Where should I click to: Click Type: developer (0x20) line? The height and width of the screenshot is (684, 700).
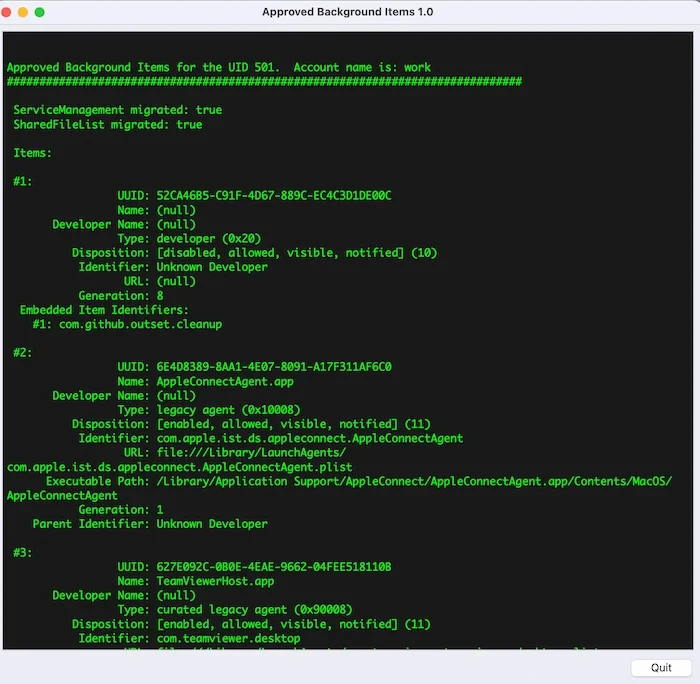point(189,238)
